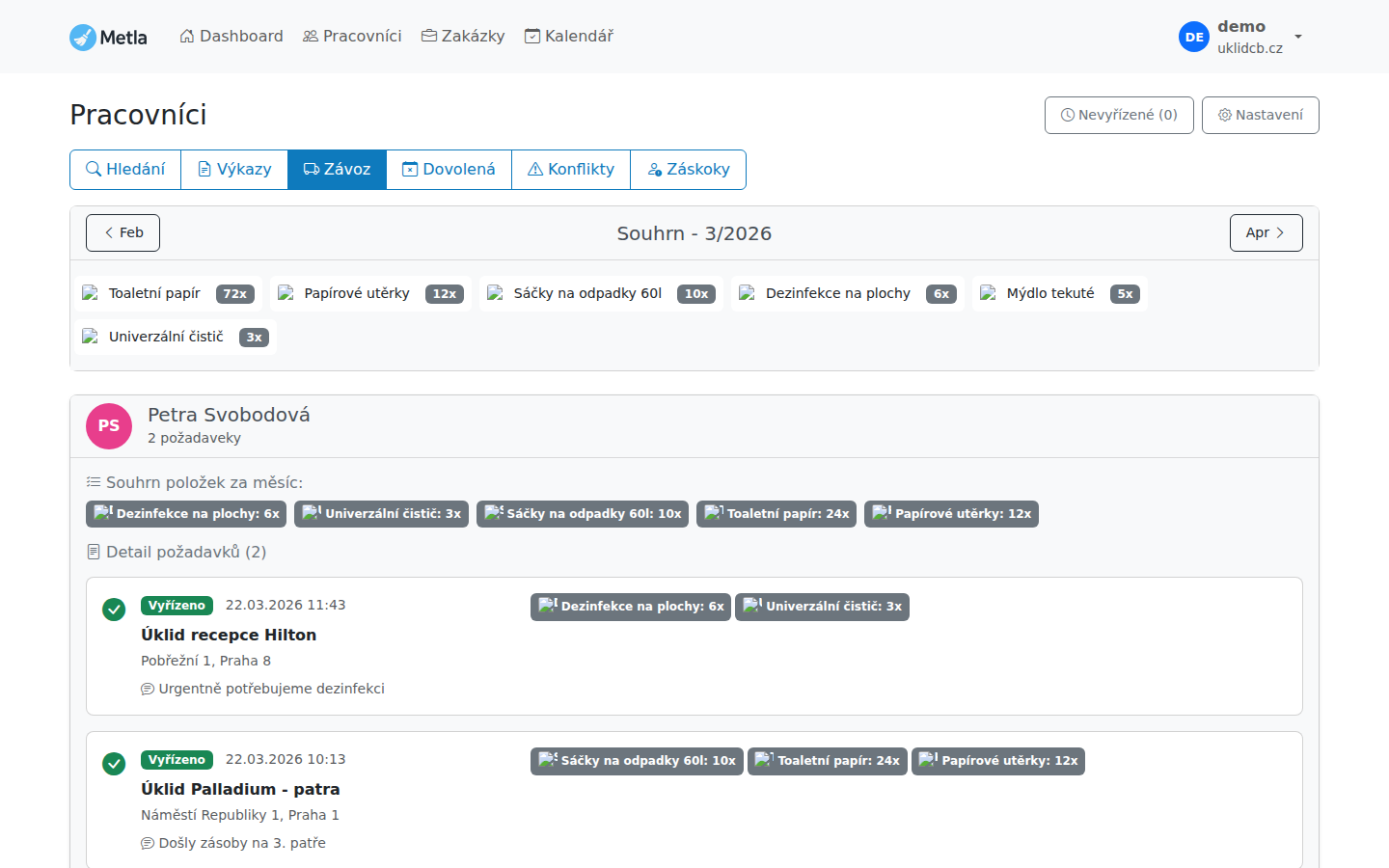
Task: Click the DE user avatar circle
Action: coord(1194,38)
